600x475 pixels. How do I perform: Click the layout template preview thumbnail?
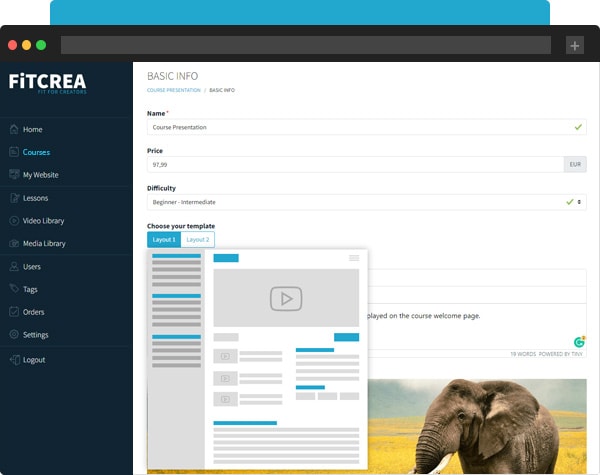258,359
